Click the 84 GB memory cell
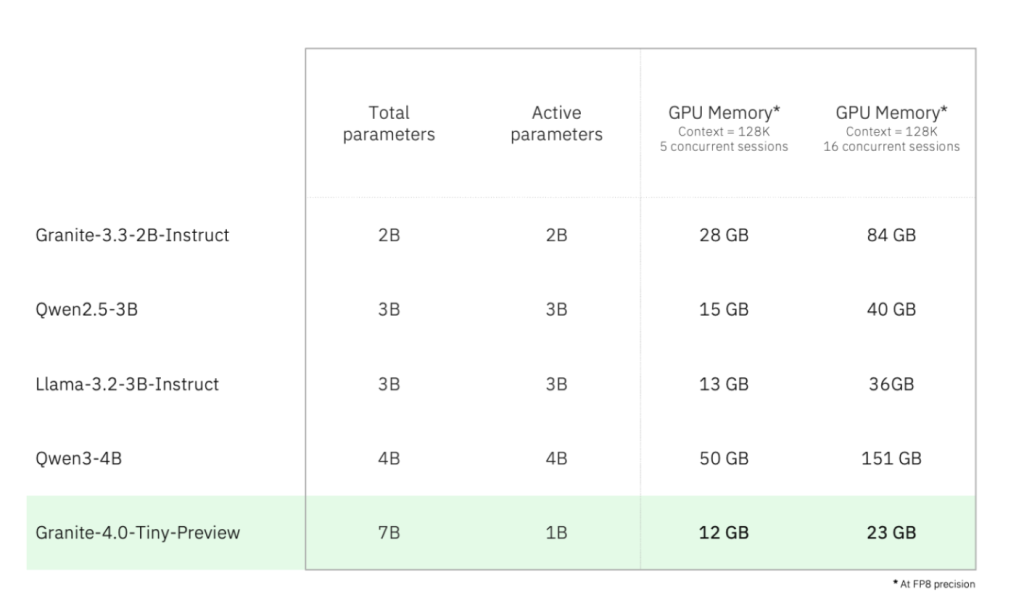 pos(891,235)
